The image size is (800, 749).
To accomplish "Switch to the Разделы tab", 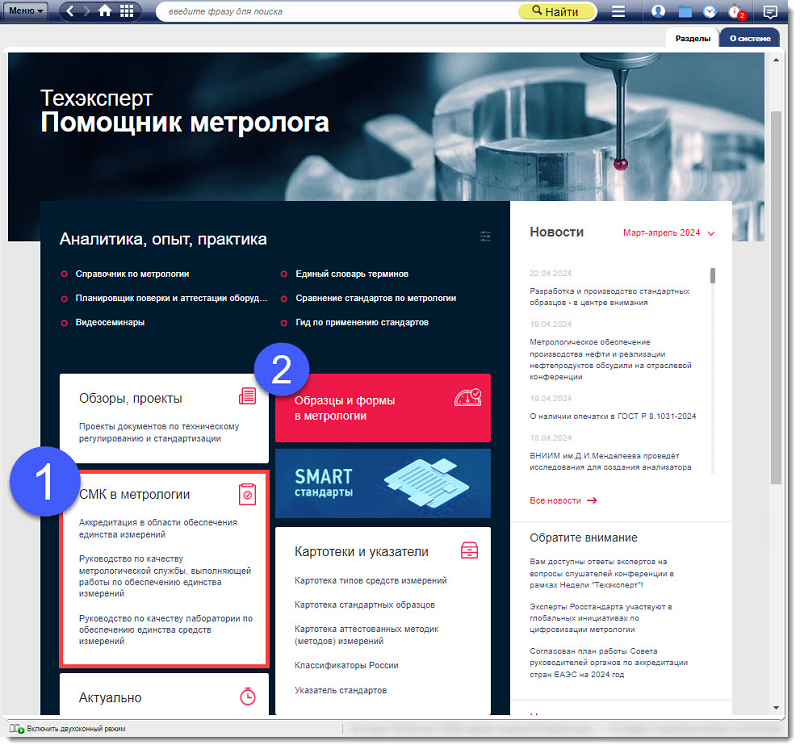I will point(692,38).
